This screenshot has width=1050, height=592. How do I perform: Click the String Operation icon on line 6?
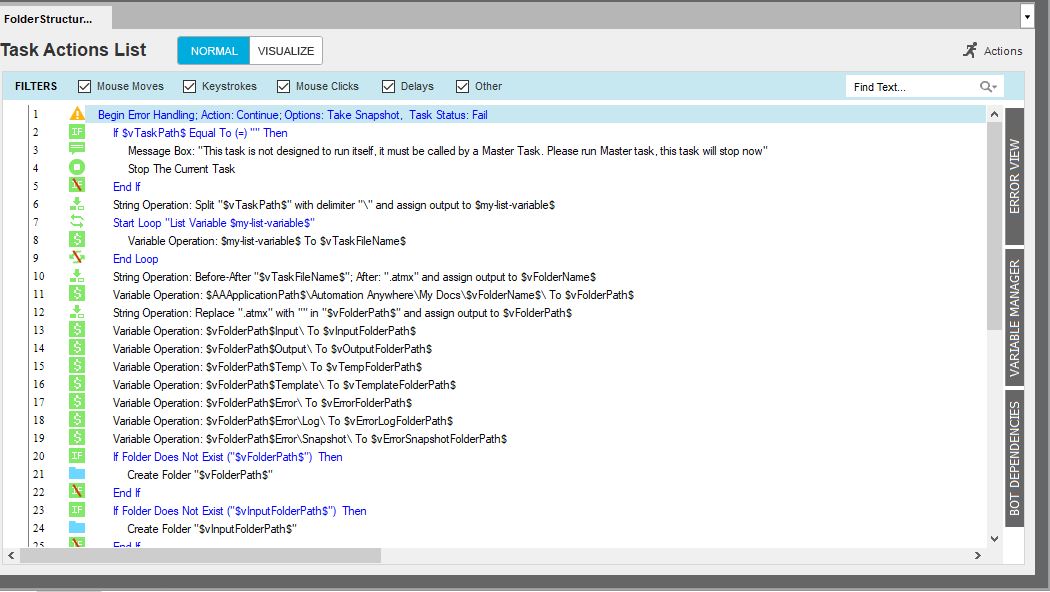coord(77,205)
